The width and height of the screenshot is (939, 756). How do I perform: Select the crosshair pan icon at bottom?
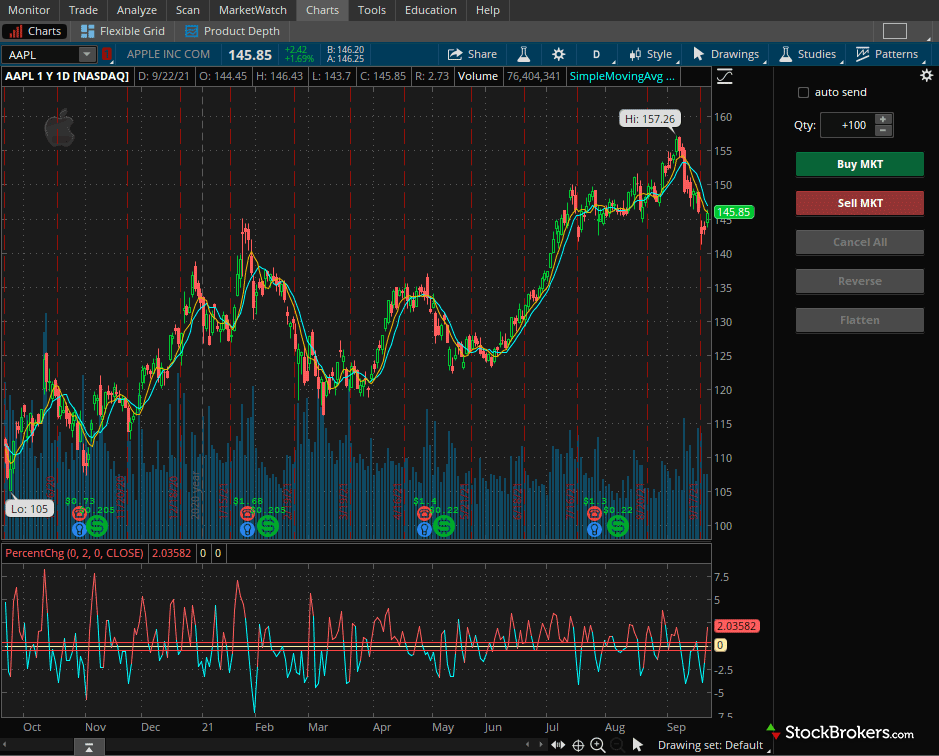(578, 745)
